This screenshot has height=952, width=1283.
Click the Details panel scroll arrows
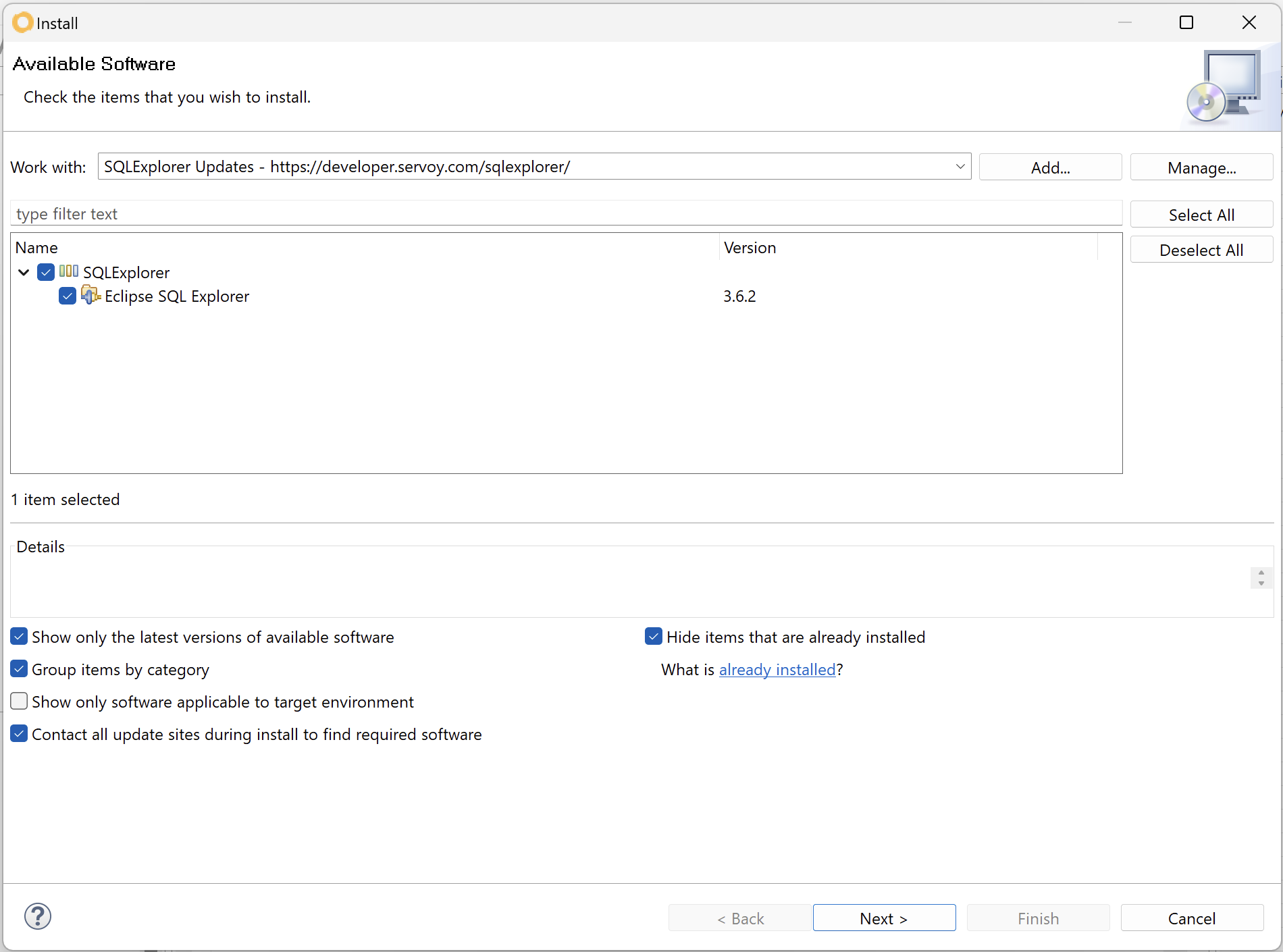click(1260, 578)
